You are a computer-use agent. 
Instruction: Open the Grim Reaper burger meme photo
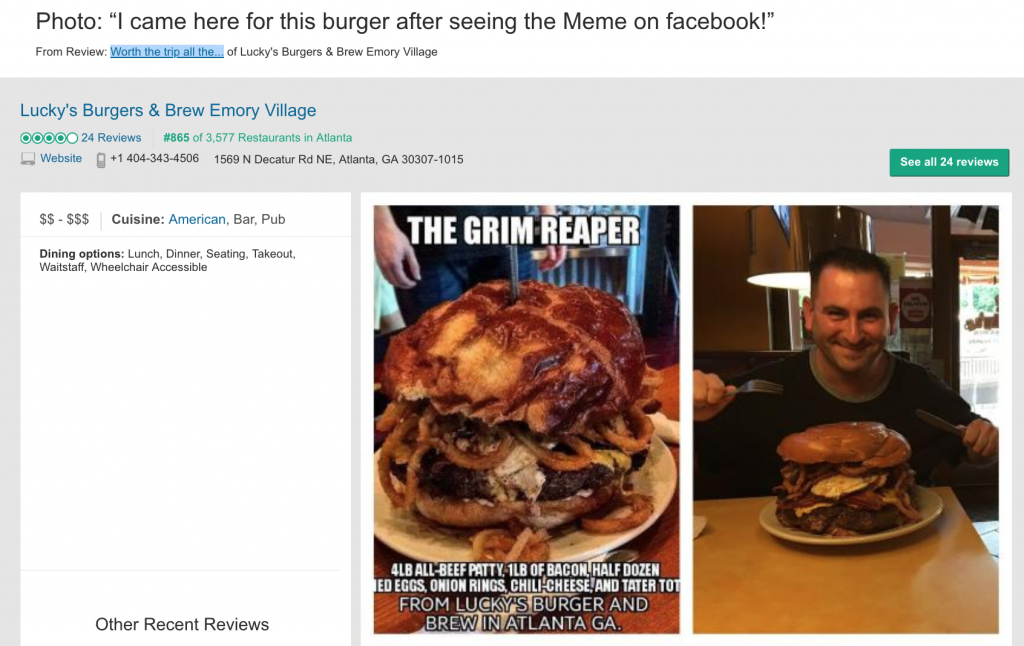[526, 419]
